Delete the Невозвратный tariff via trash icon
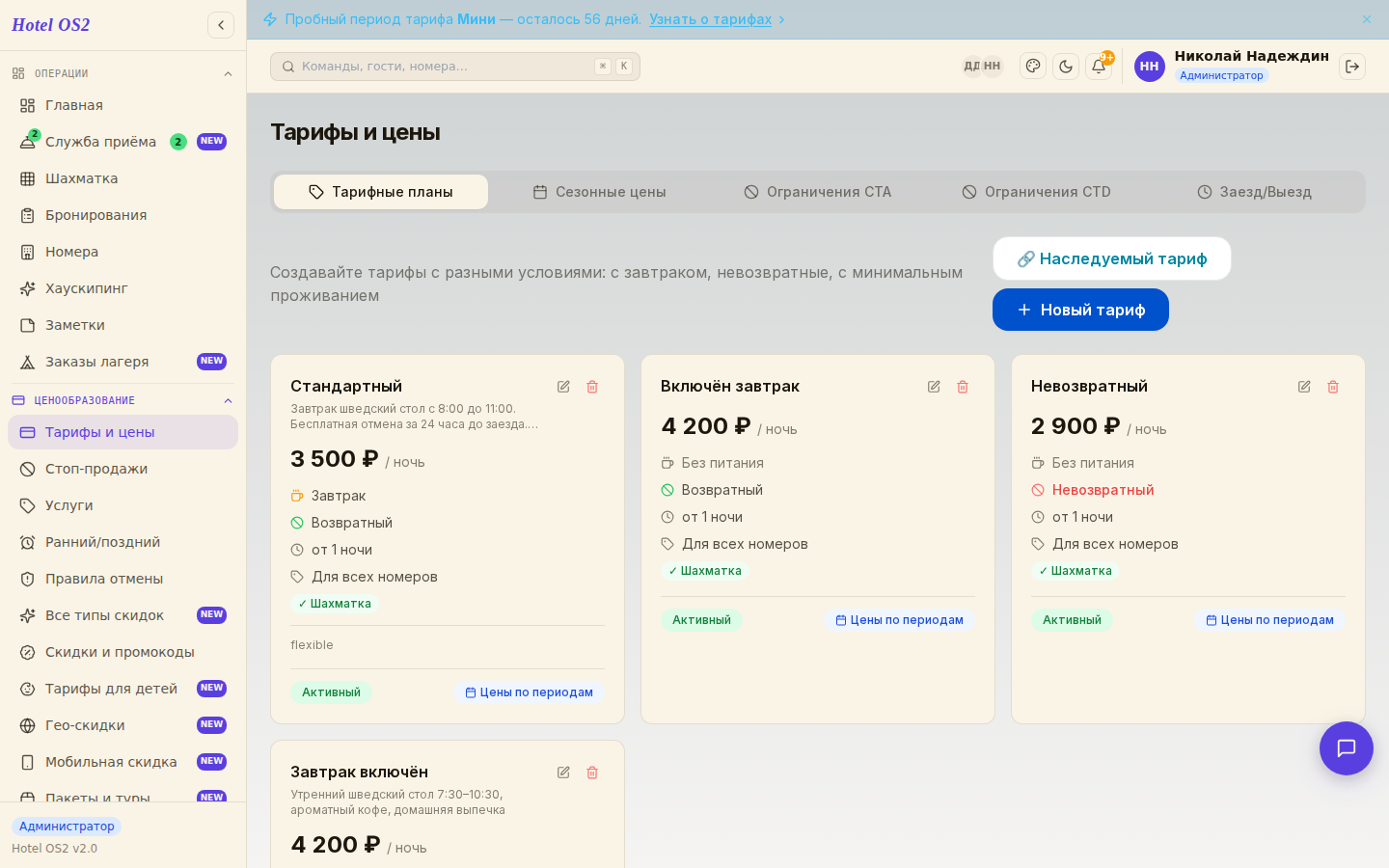The height and width of the screenshot is (868, 1389). click(x=1333, y=387)
